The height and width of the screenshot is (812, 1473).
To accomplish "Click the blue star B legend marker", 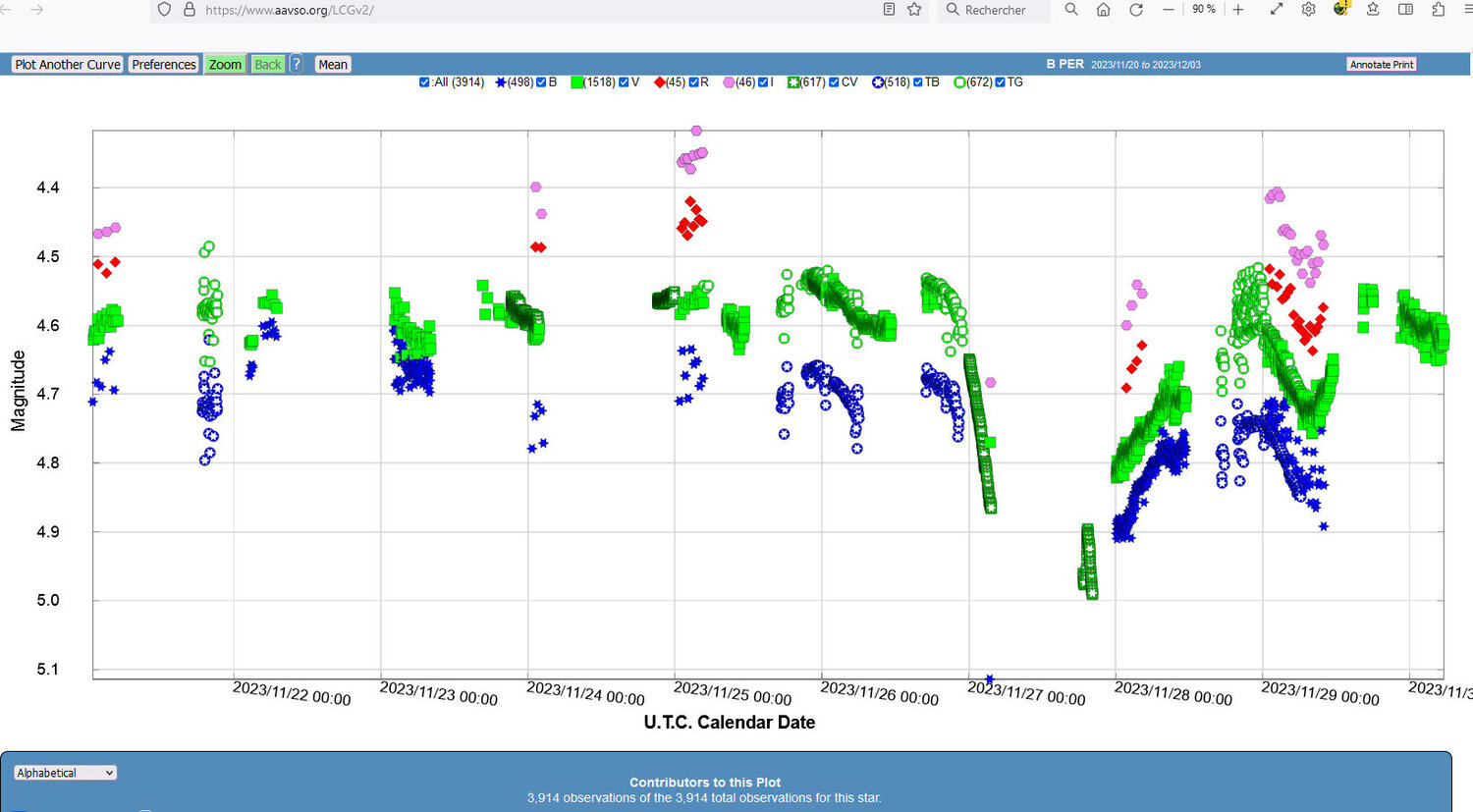I will tap(501, 82).
